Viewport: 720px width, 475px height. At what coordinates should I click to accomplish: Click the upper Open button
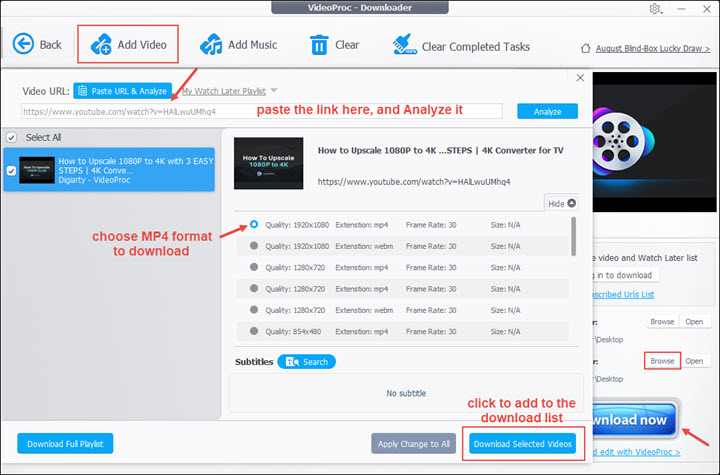pos(694,322)
